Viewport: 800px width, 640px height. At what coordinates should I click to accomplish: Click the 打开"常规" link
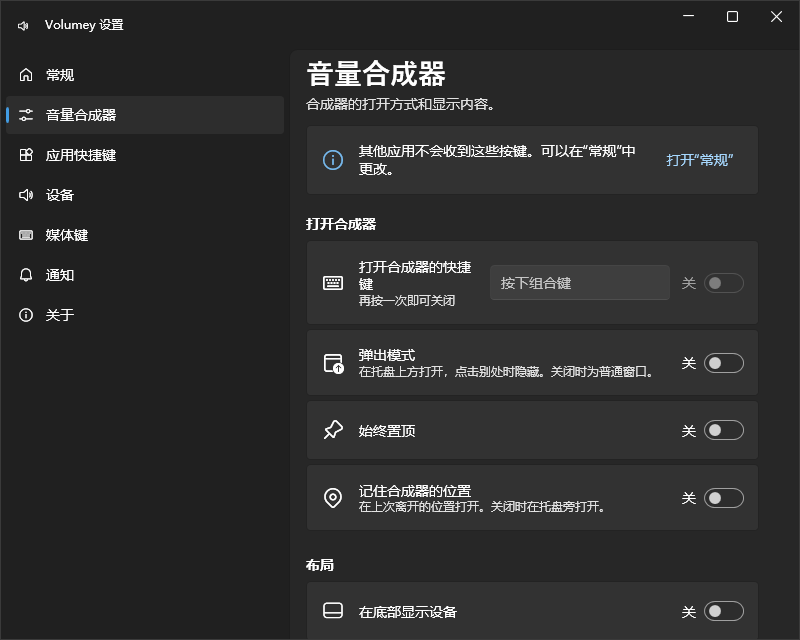point(699,160)
